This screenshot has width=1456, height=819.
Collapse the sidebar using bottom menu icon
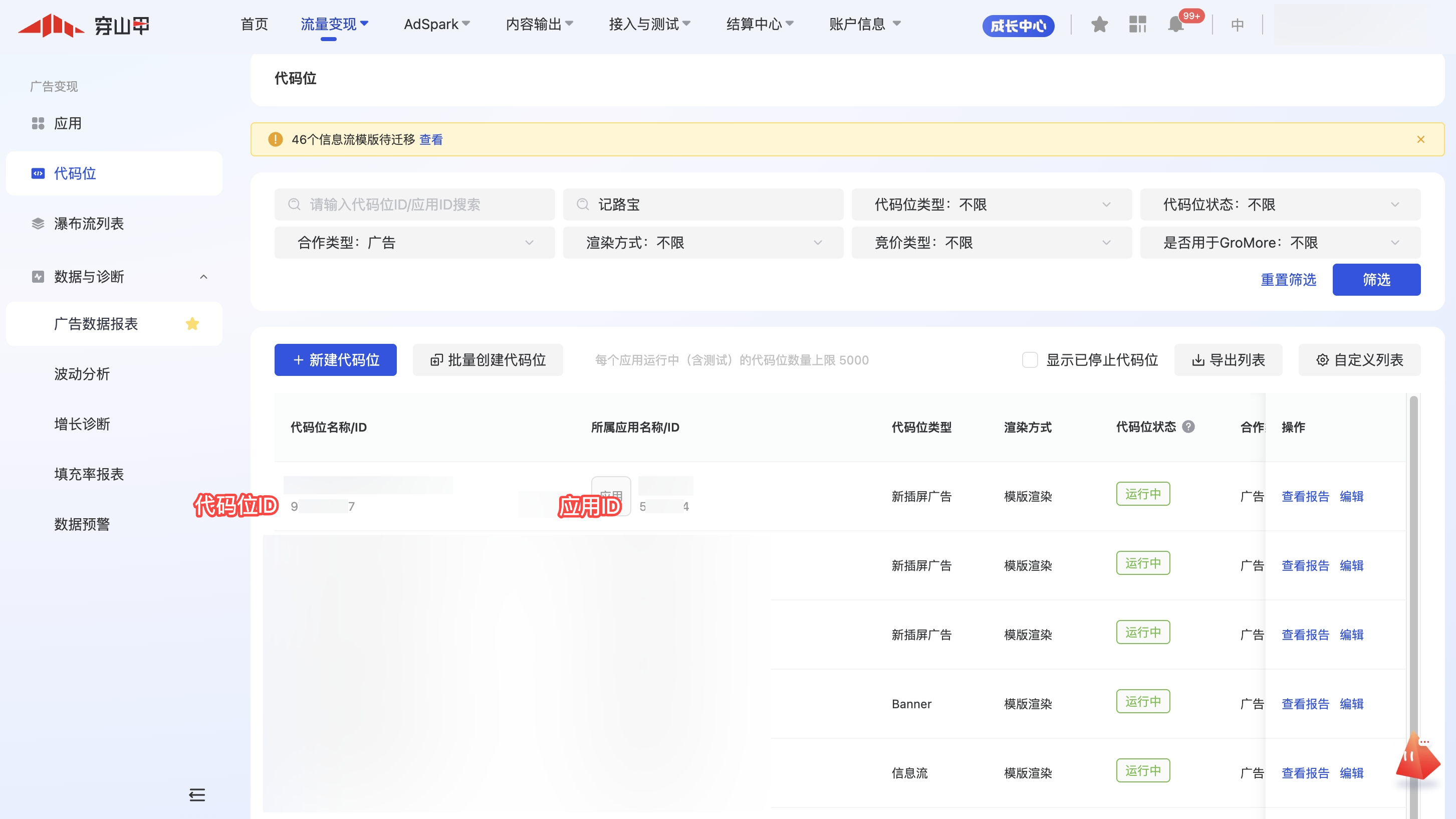[x=197, y=794]
